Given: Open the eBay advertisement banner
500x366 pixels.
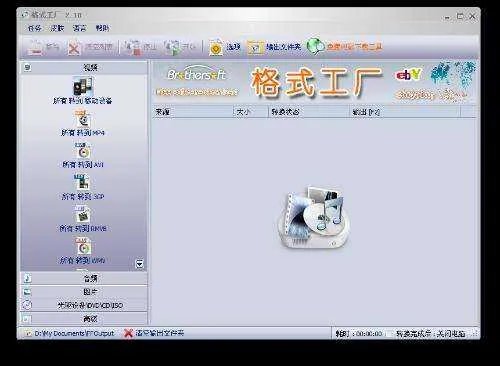Looking at the screenshot, I should point(435,81).
